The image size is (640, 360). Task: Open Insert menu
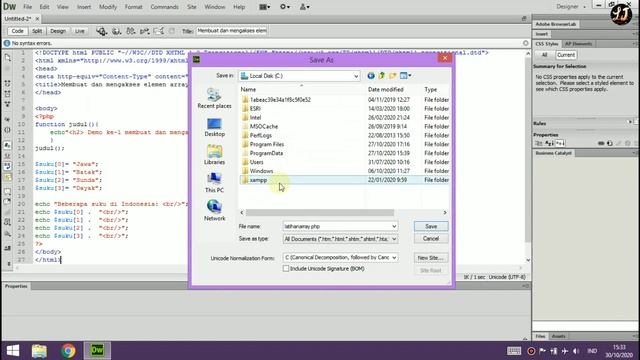(84, 7)
